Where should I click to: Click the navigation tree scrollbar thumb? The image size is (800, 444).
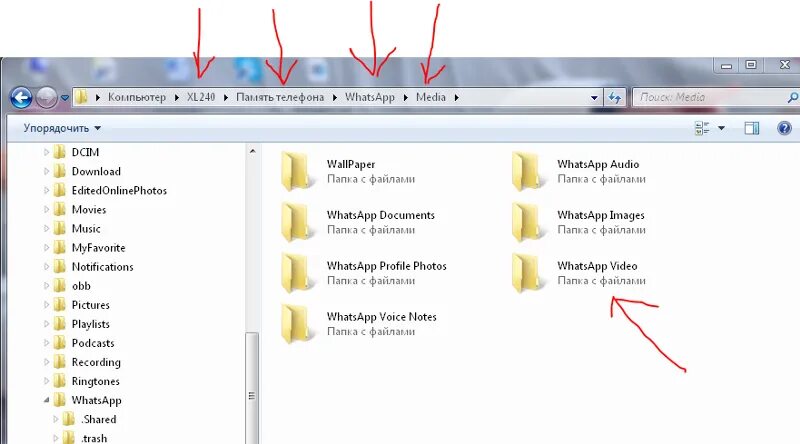[x=252, y=388]
